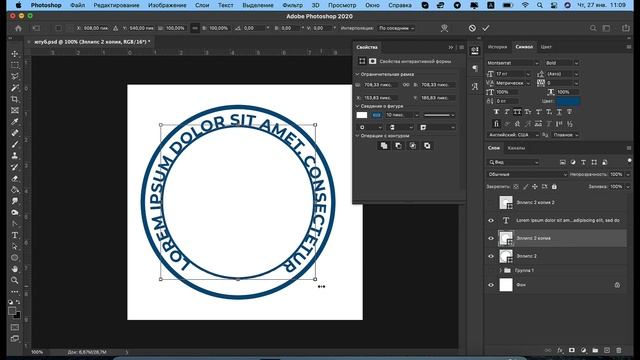Expand the Группа 1 layer group

coord(500,270)
